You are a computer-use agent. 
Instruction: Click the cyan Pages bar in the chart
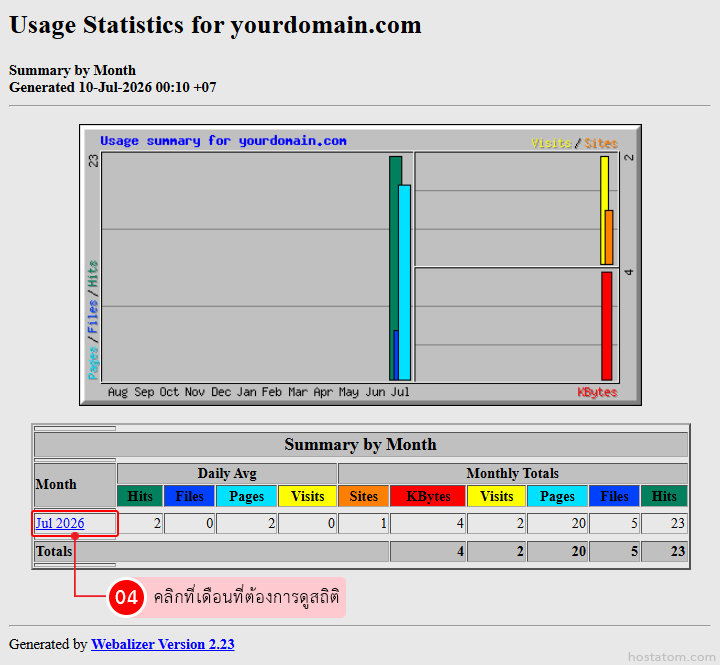tap(405, 282)
